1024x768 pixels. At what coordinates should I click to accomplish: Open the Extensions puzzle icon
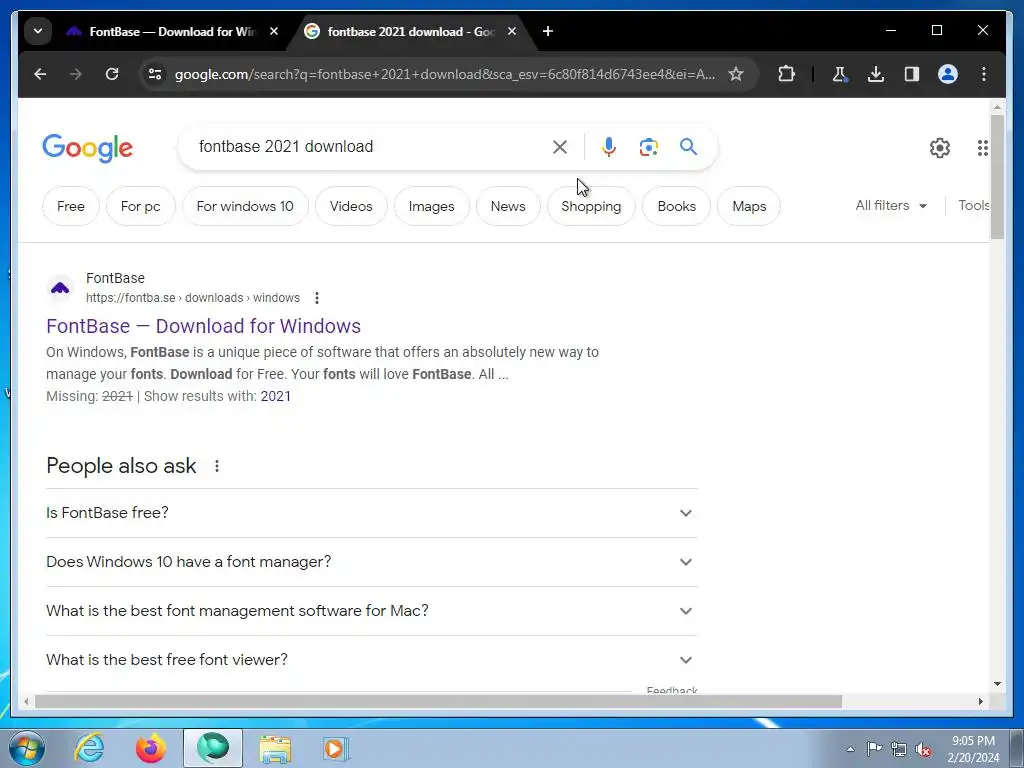point(786,74)
